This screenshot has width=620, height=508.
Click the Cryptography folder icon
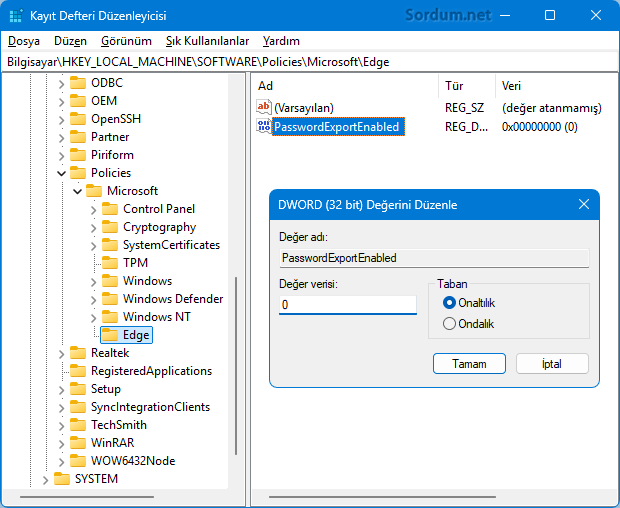(x=110, y=227)
